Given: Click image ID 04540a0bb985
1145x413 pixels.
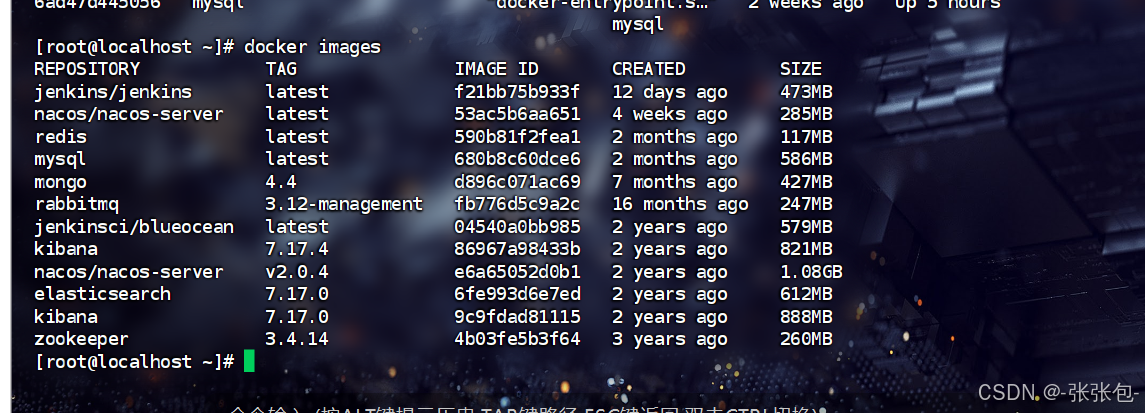Looking at the screenshot, I should (x=517, y=227).
